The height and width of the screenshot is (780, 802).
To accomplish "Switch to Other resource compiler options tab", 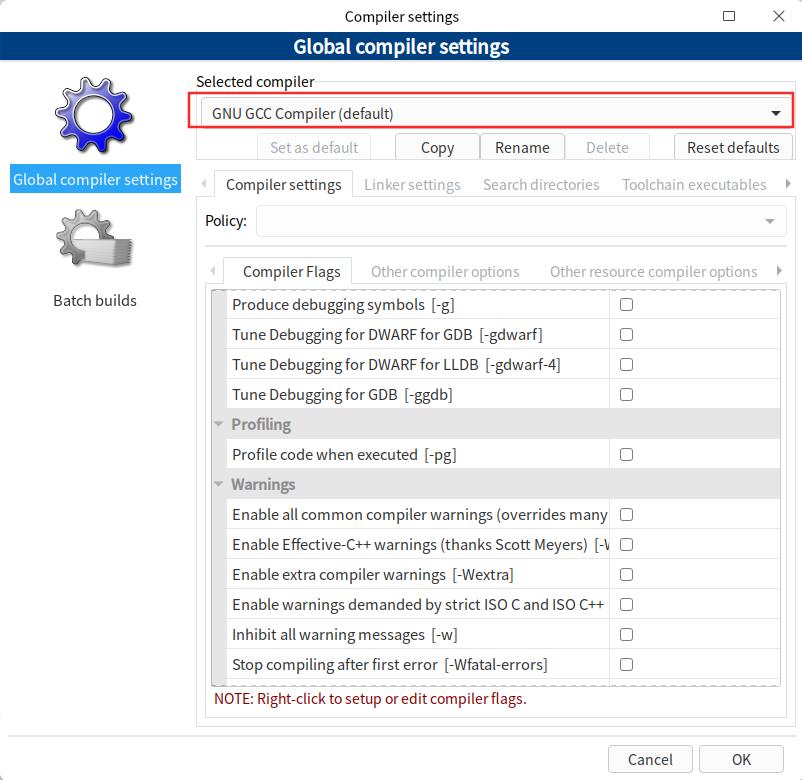I will pos(653,272).
